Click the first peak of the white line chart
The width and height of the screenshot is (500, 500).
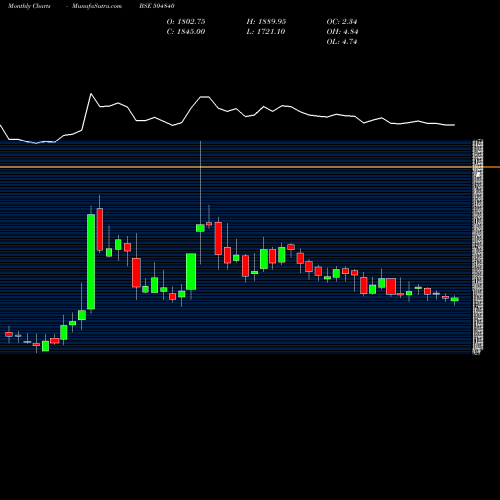(91, 94)
